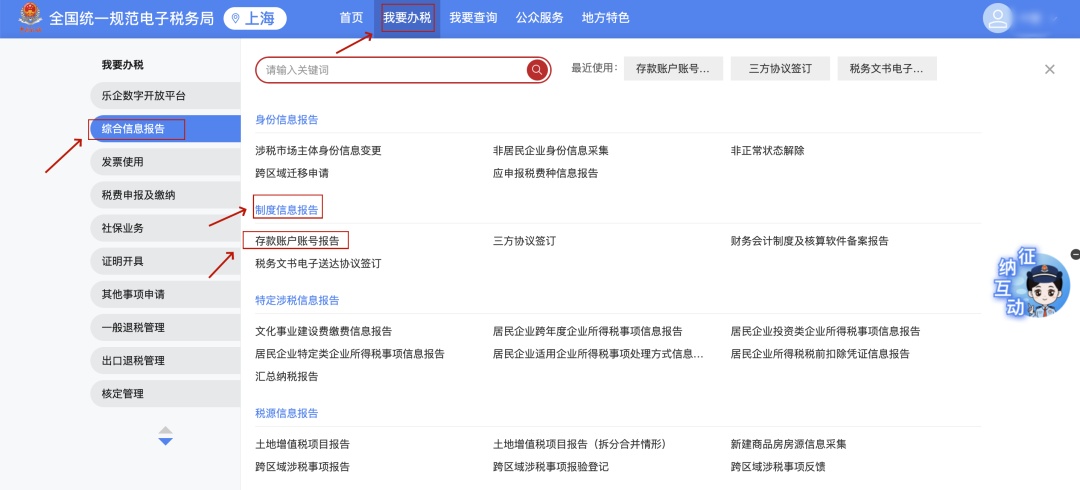Open 我要查询 in top navigation

click(473, 19)
